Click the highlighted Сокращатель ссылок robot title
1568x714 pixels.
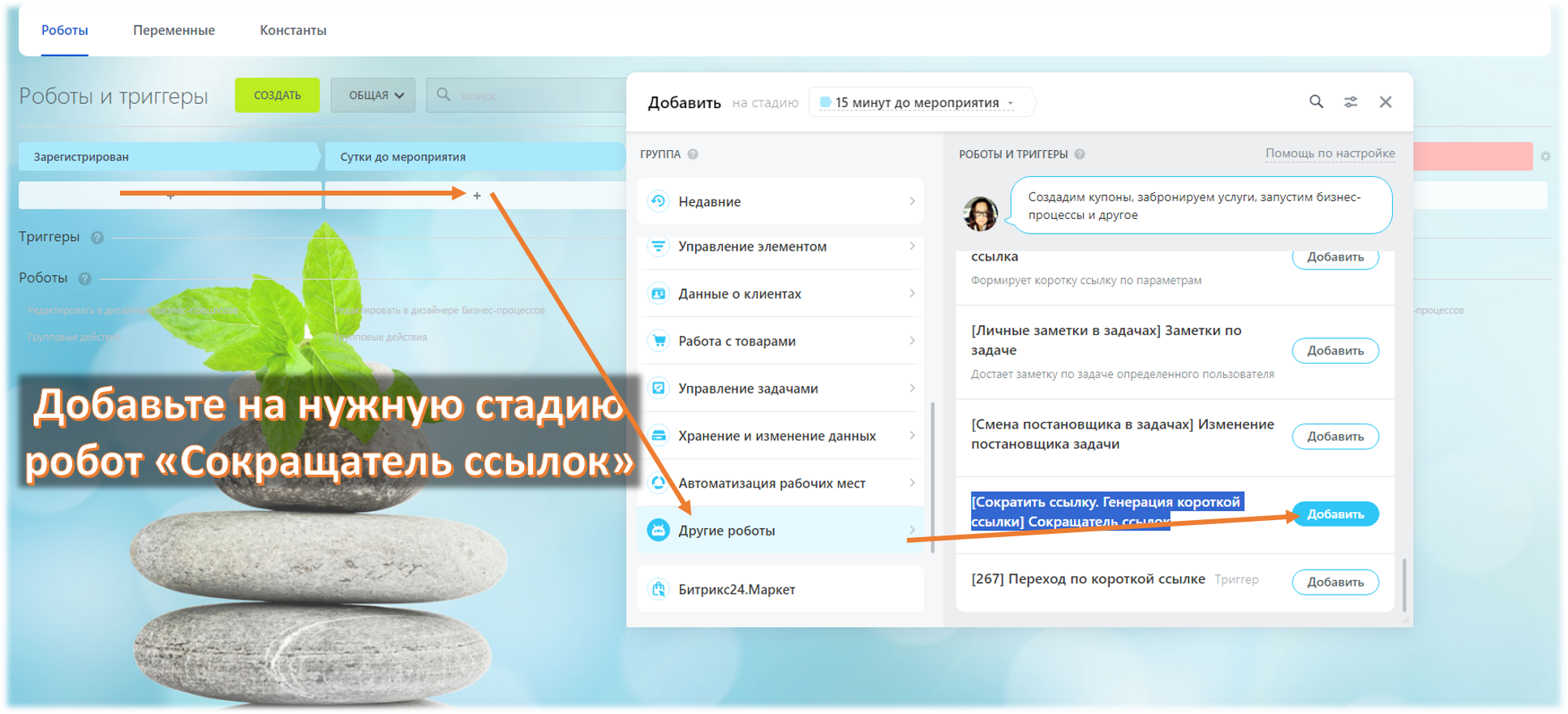tap(1107, 512)
